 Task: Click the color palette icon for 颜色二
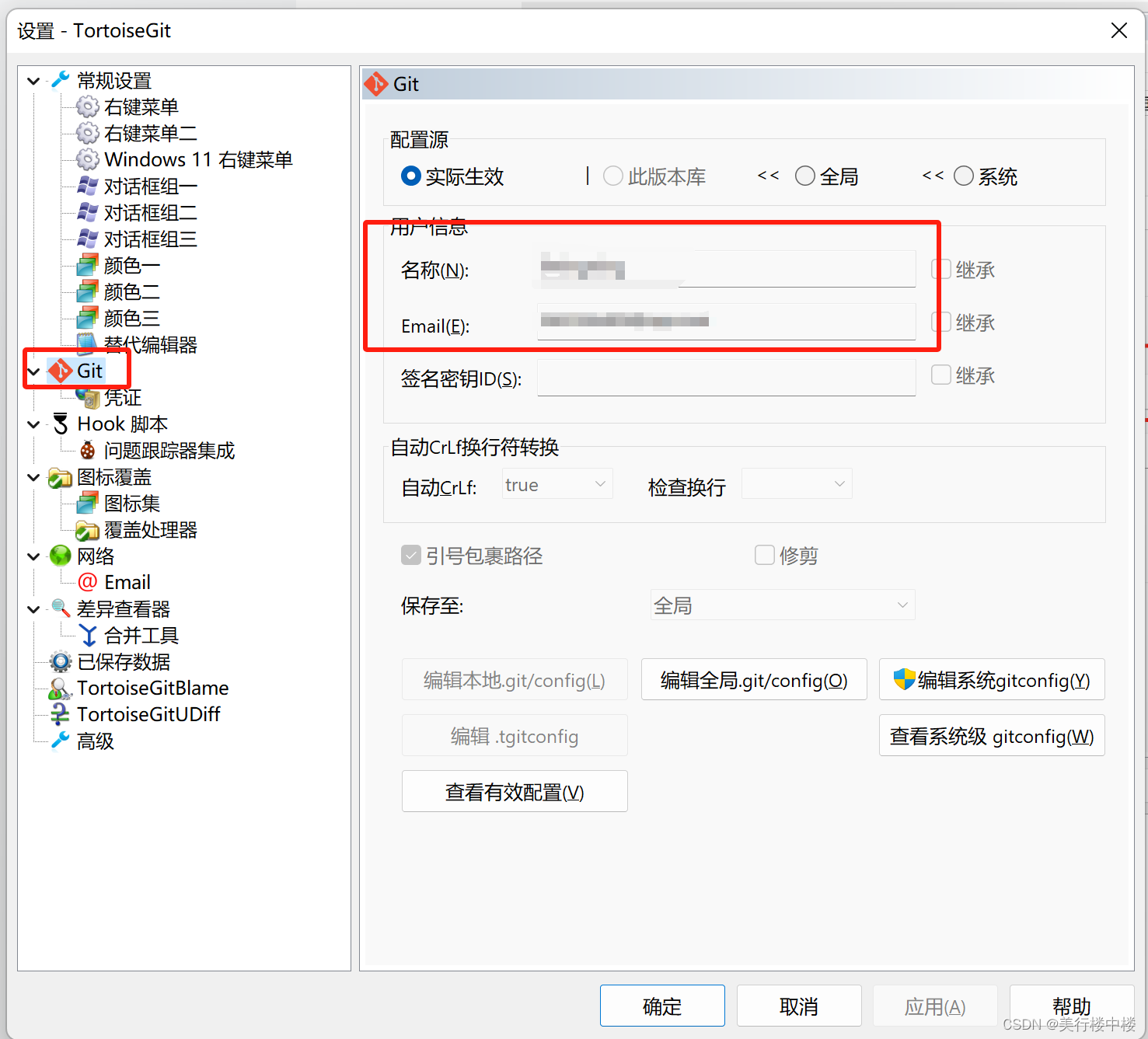88,291
